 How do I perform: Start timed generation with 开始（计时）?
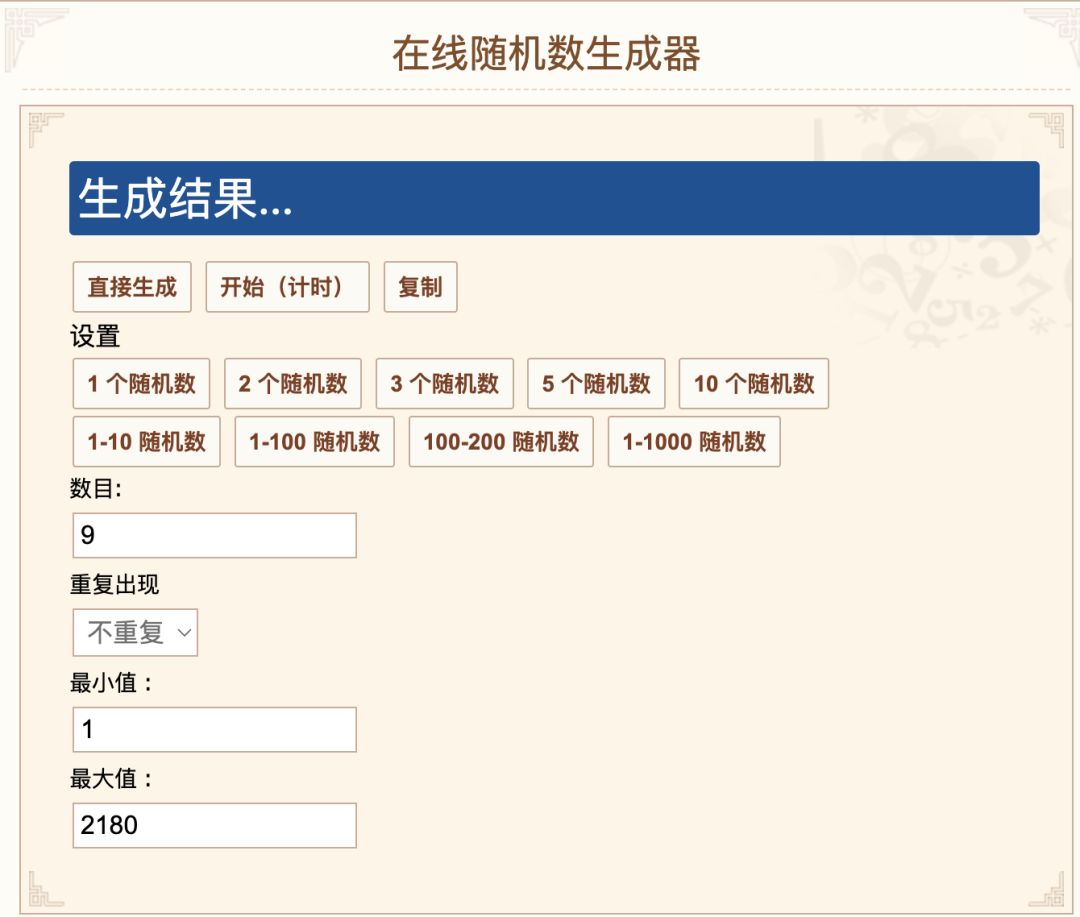[287, 287]
